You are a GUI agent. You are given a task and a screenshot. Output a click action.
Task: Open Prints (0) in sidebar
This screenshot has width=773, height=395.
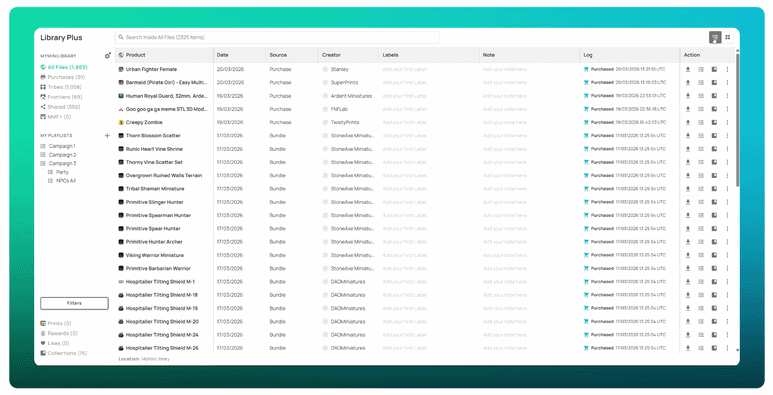point(56,323)
